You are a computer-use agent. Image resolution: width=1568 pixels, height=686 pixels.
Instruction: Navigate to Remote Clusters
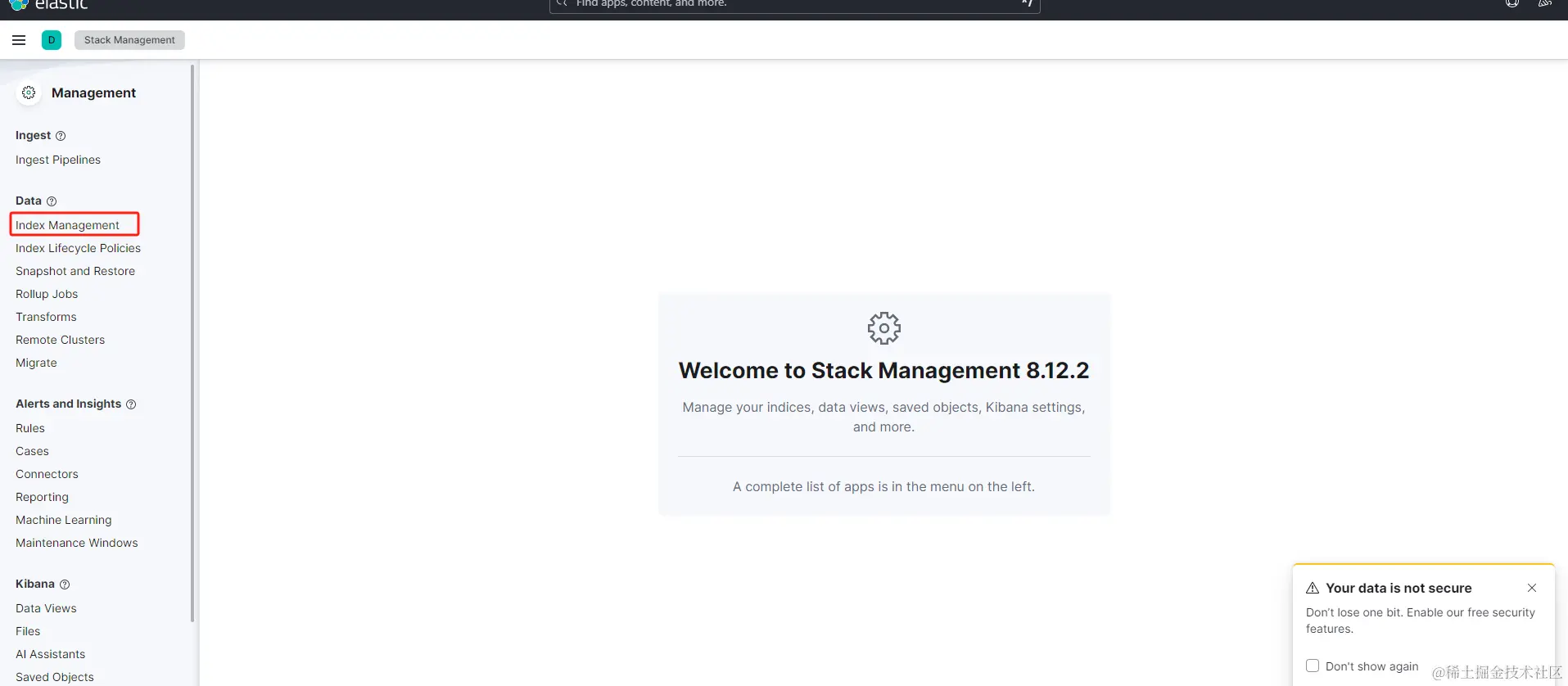pos(60,340)
